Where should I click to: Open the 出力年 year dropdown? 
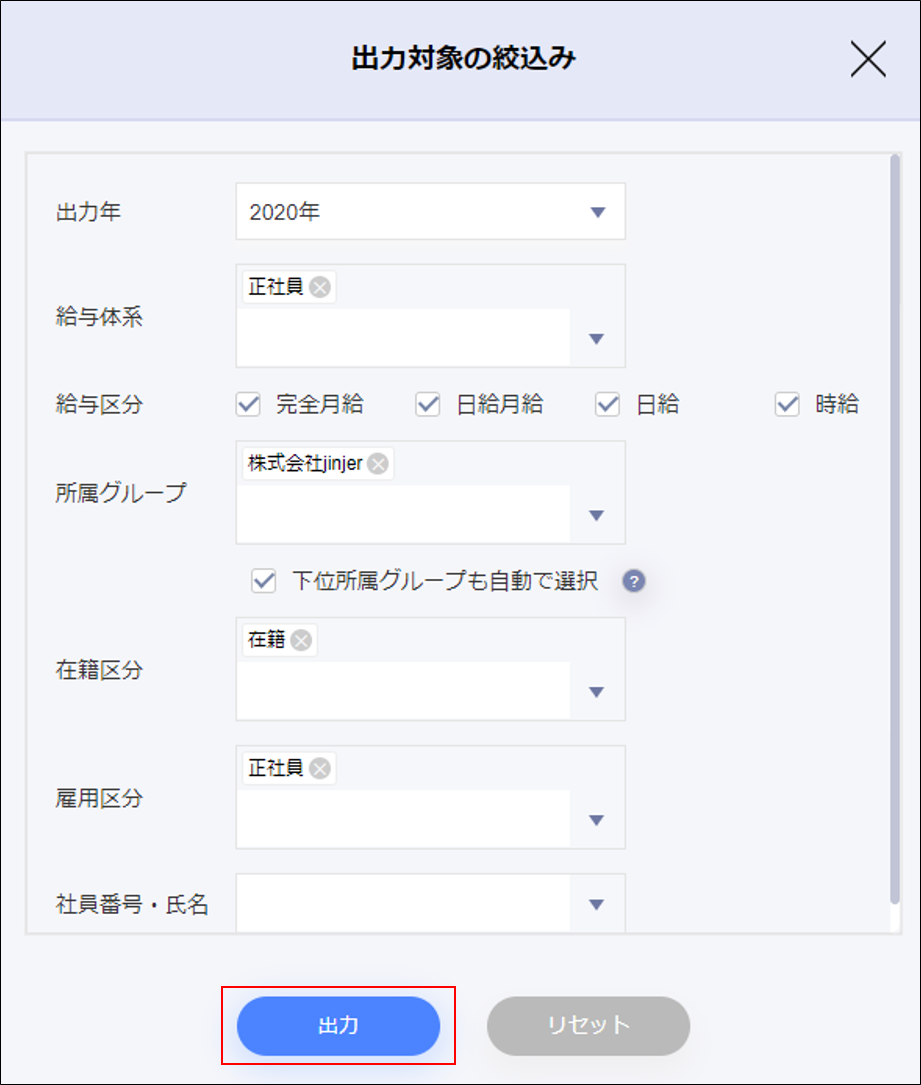pos(597,212)
